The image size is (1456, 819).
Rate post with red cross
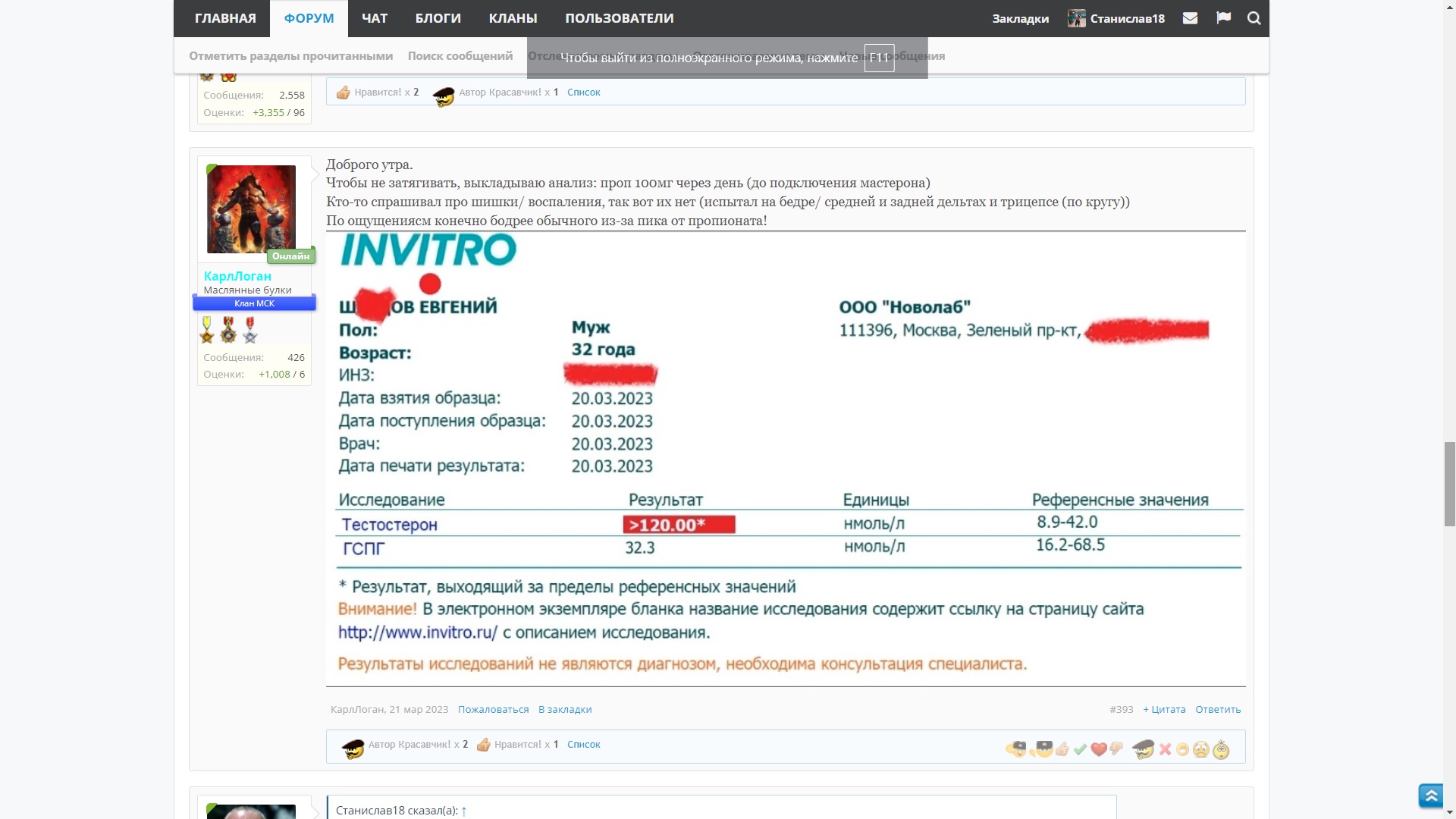[x=1165, y=749]
